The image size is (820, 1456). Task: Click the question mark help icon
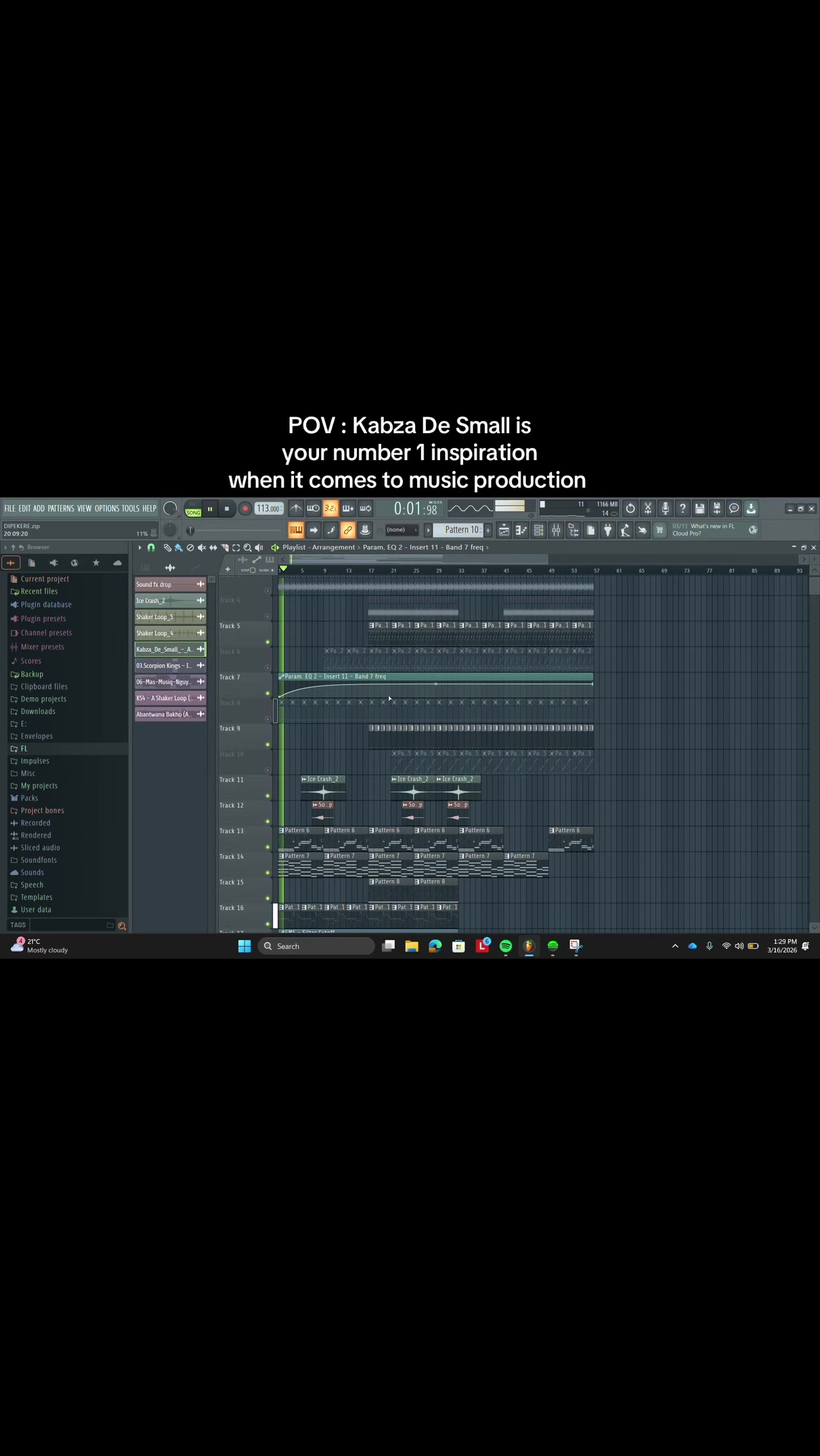tap(682, 509)
